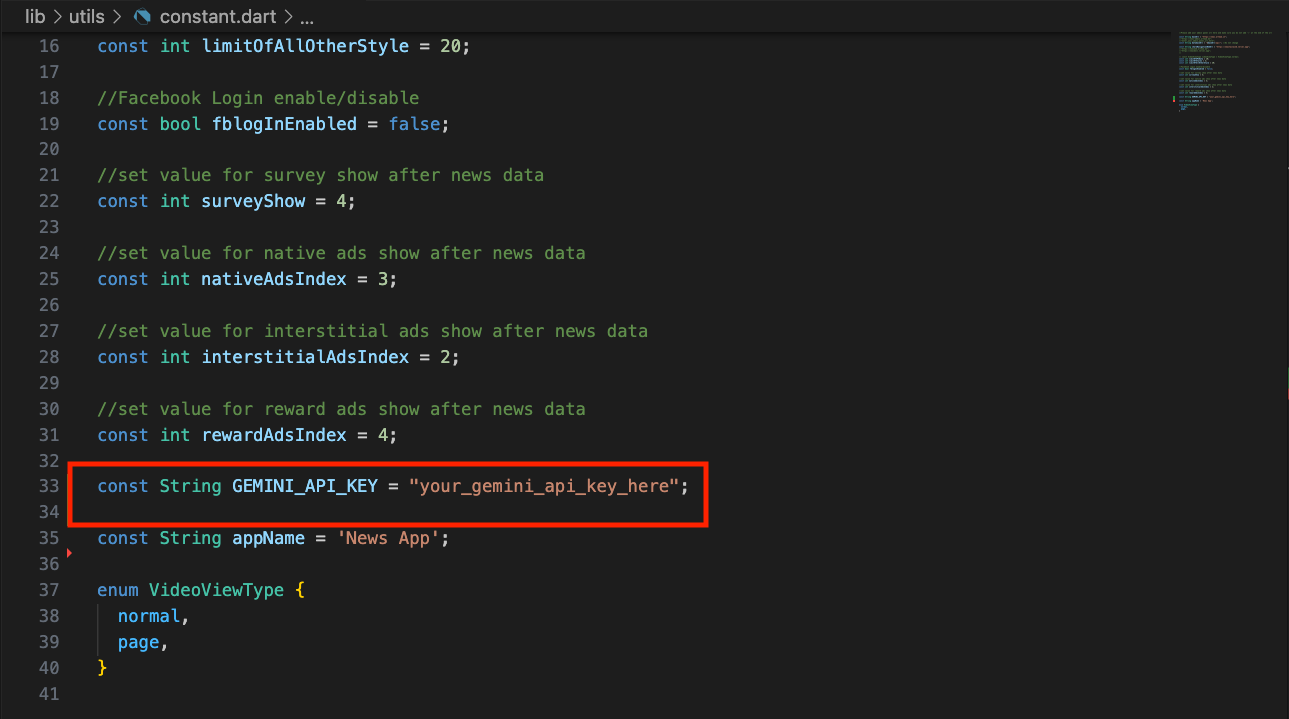This screenshot has height=719, width=1289.
Task: Click the 'rewardAdsIndex' identifier
Action: tap(274, 435)
